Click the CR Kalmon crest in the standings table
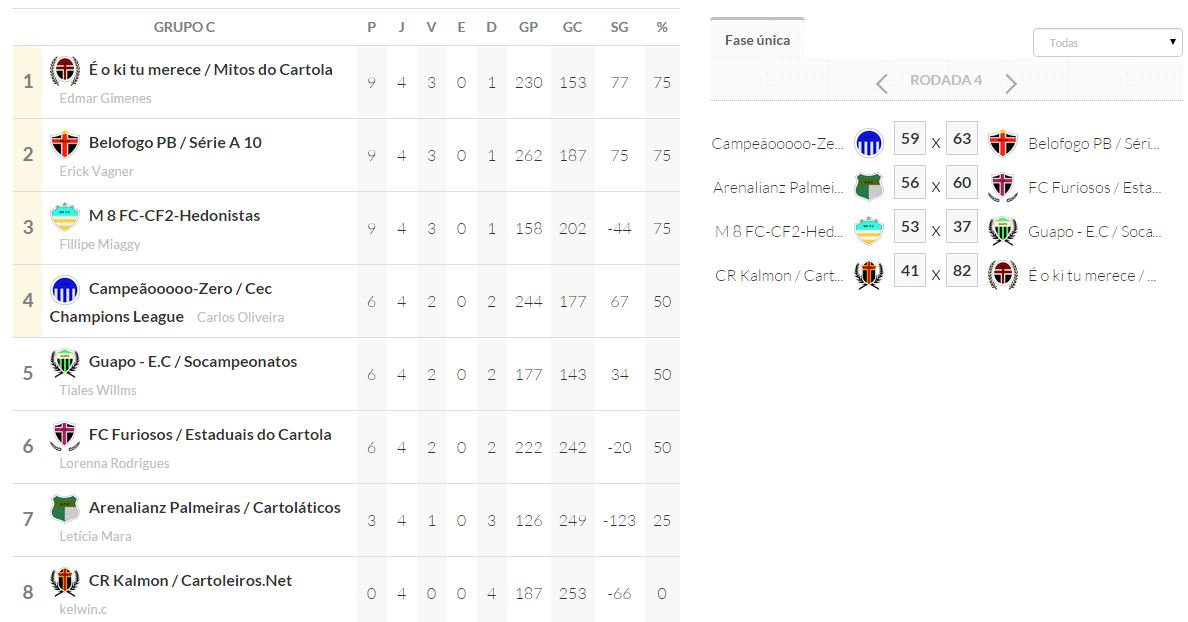 click(65, 582)
